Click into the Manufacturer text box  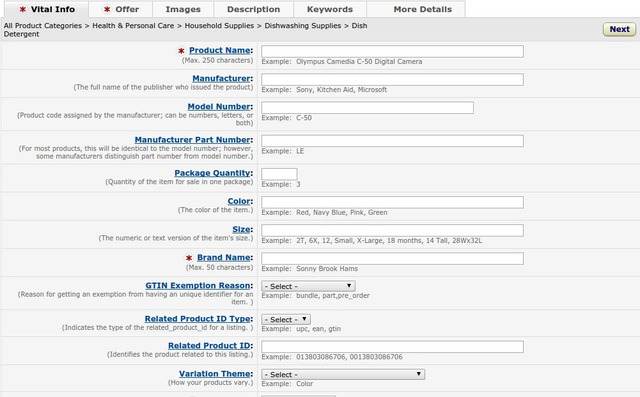pos(392,80)
